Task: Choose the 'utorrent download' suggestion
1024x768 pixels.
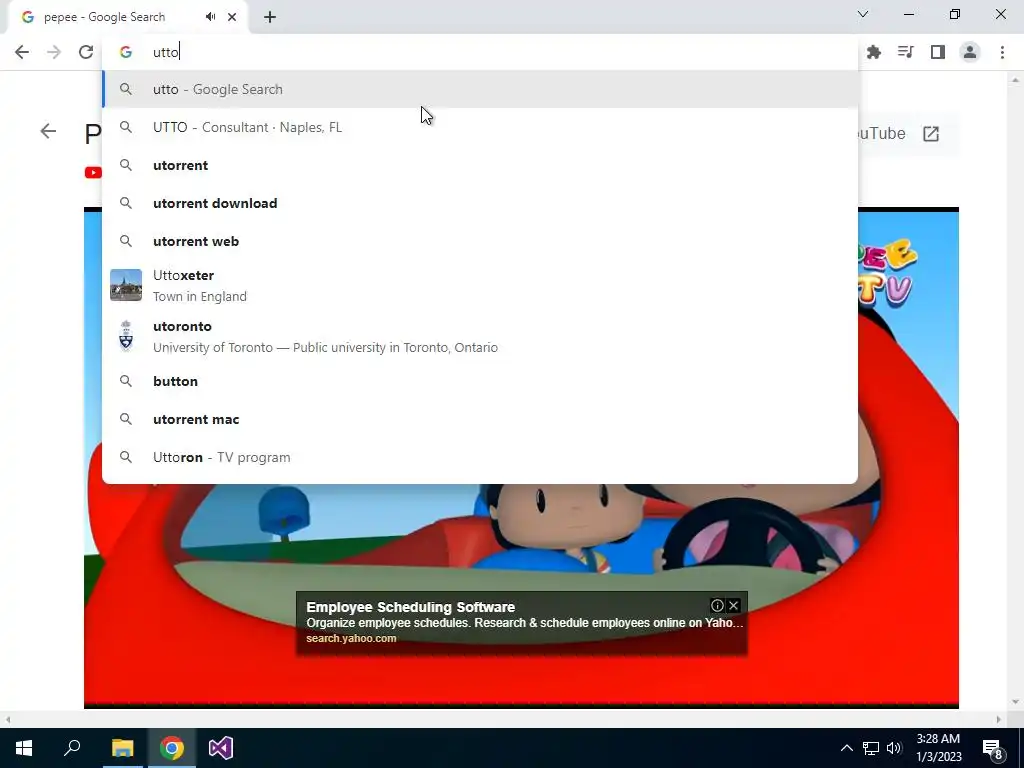Action: [x=480, y=203]
